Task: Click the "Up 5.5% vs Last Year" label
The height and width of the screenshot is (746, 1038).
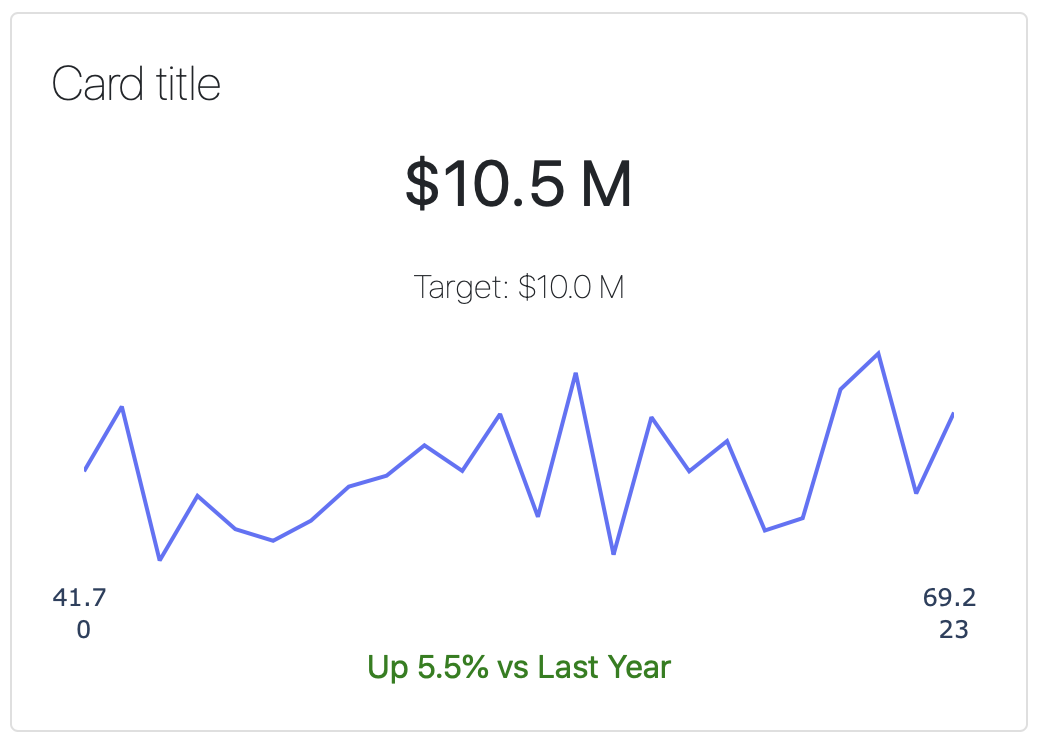Action: (519, 667)
